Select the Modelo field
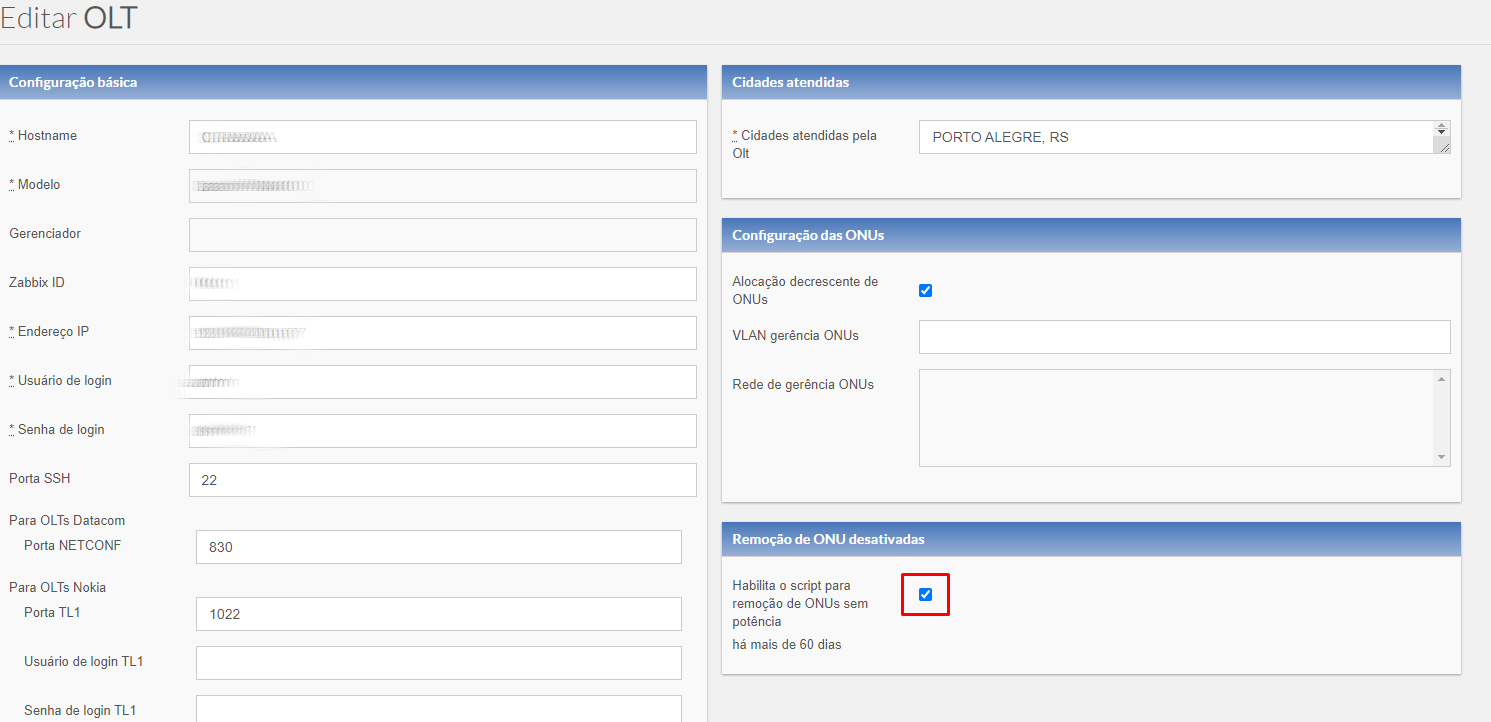Viewport: 1491px width, 722px height. 442,186
